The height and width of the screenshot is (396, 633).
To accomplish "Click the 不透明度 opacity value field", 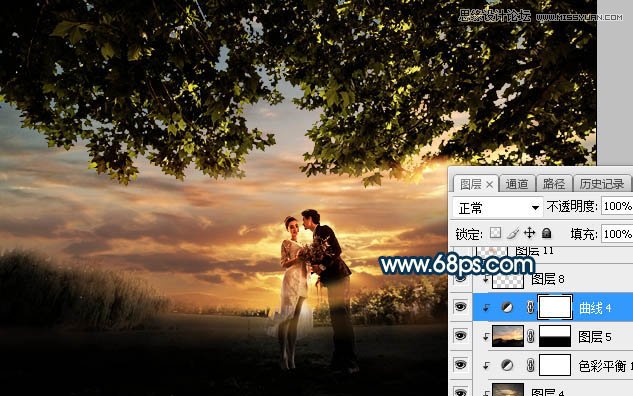I will click(x=617, y=206).
